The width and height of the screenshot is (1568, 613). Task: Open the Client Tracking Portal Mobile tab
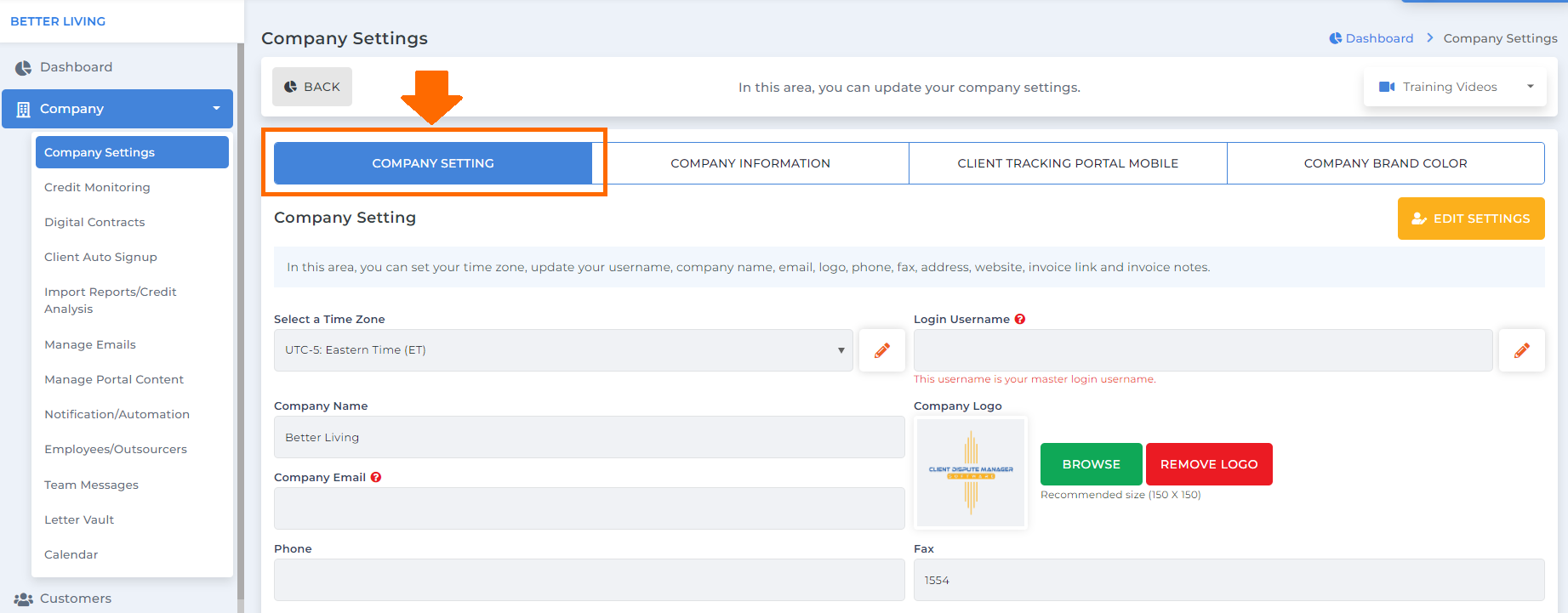pyautogui.click(x=1068, y=163)
